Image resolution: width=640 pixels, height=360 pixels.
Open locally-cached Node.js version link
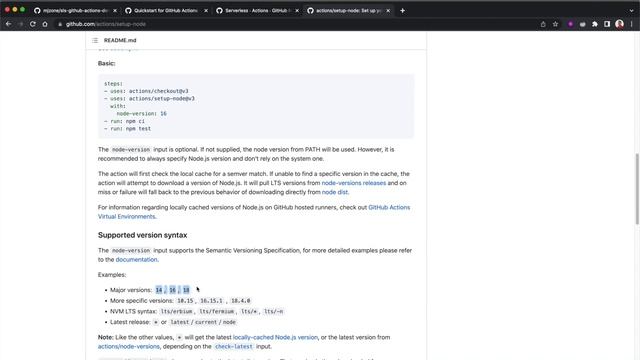275,337
